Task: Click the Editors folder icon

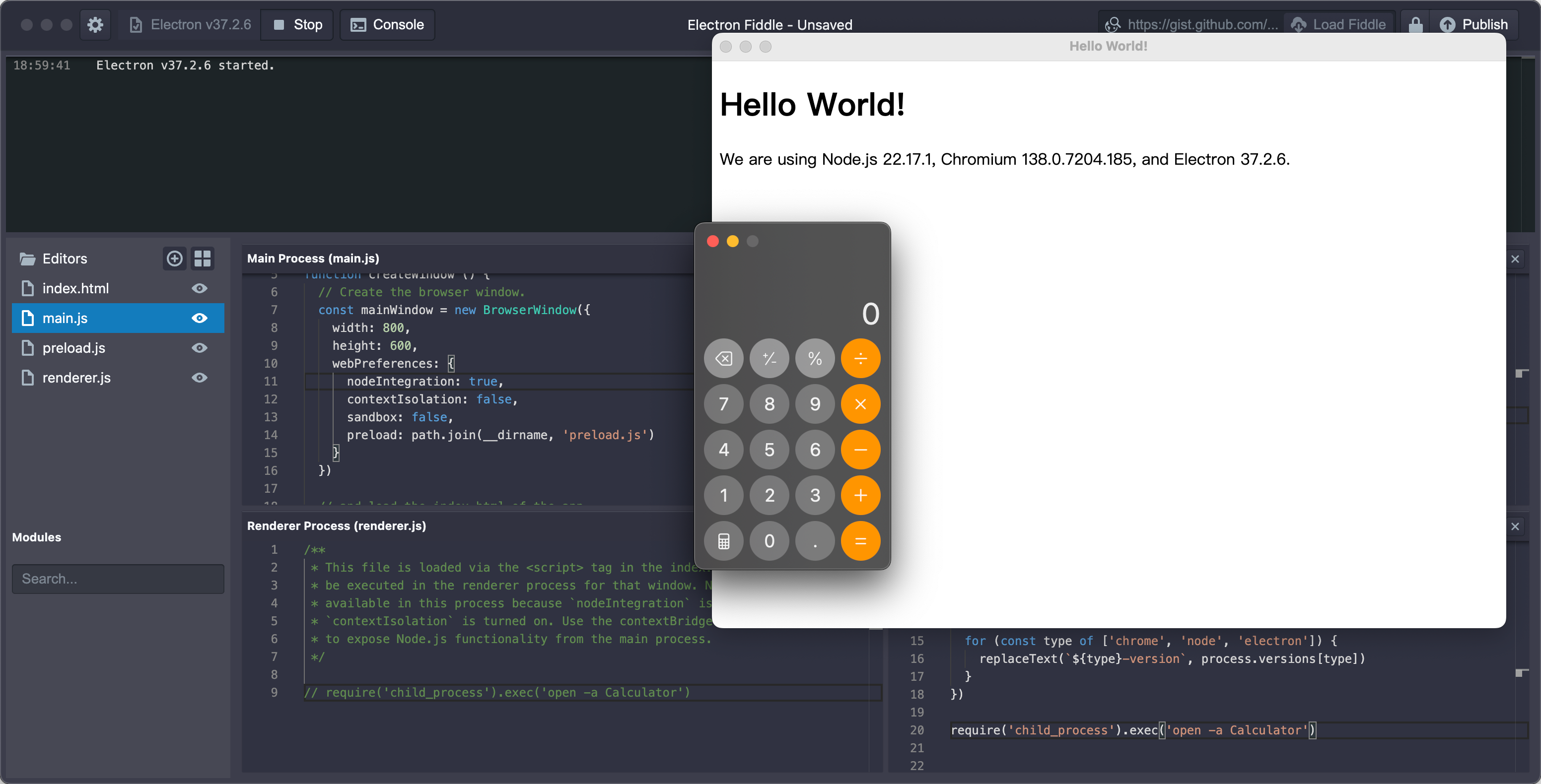Action: click(27, 259)
